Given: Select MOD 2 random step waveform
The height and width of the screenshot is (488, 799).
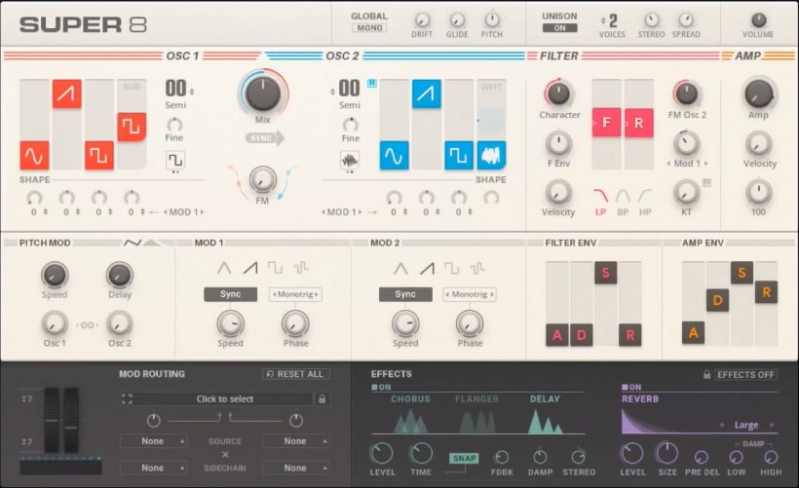Looking at the screenshot, I should (477, 268).
